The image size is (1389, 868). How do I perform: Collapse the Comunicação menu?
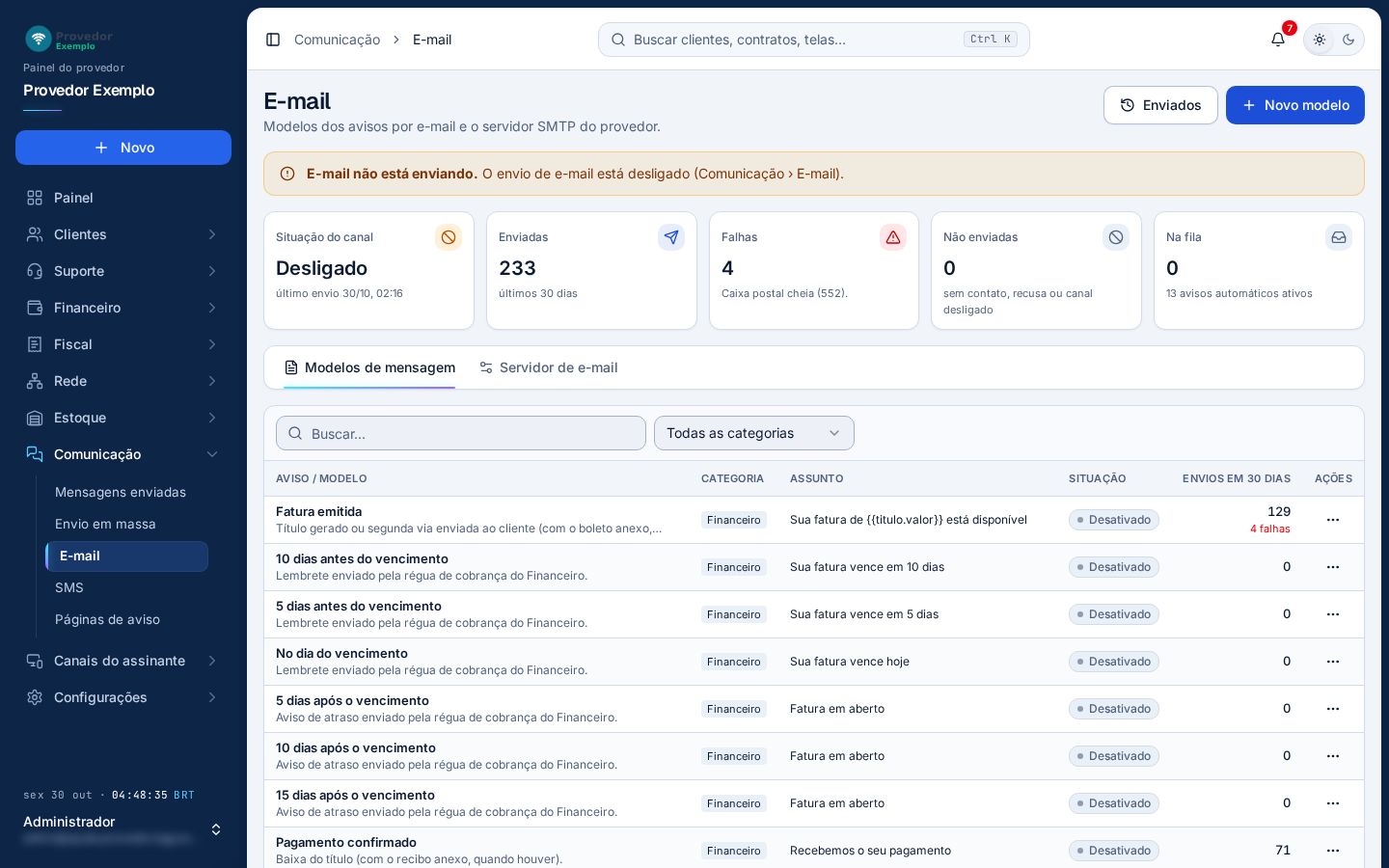click(123, 454)
